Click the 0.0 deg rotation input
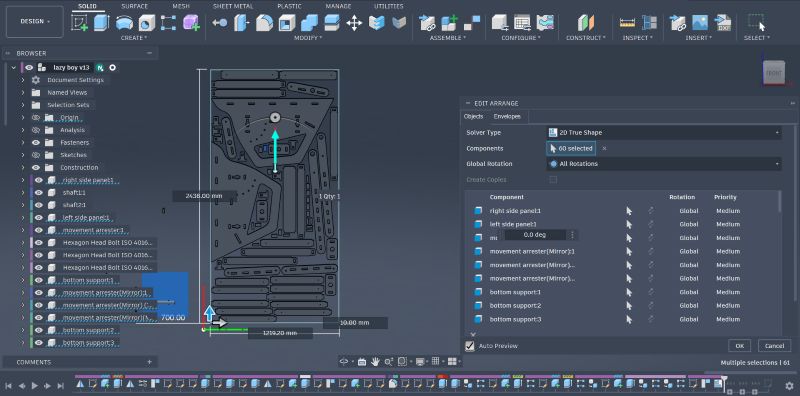 pyautogui.click(x=535, y=235)
